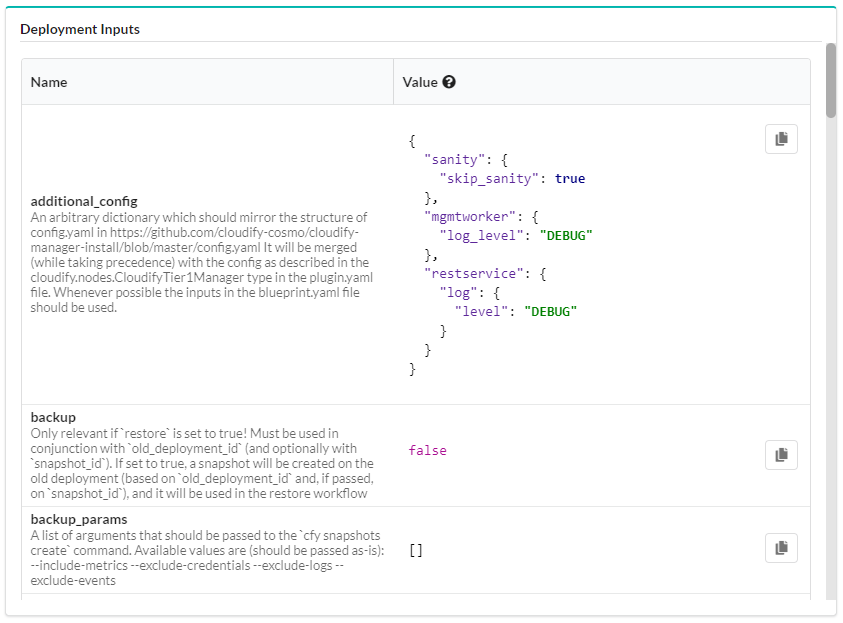
Task: Open the Value column help icon
Action: (x=449, y=82)
